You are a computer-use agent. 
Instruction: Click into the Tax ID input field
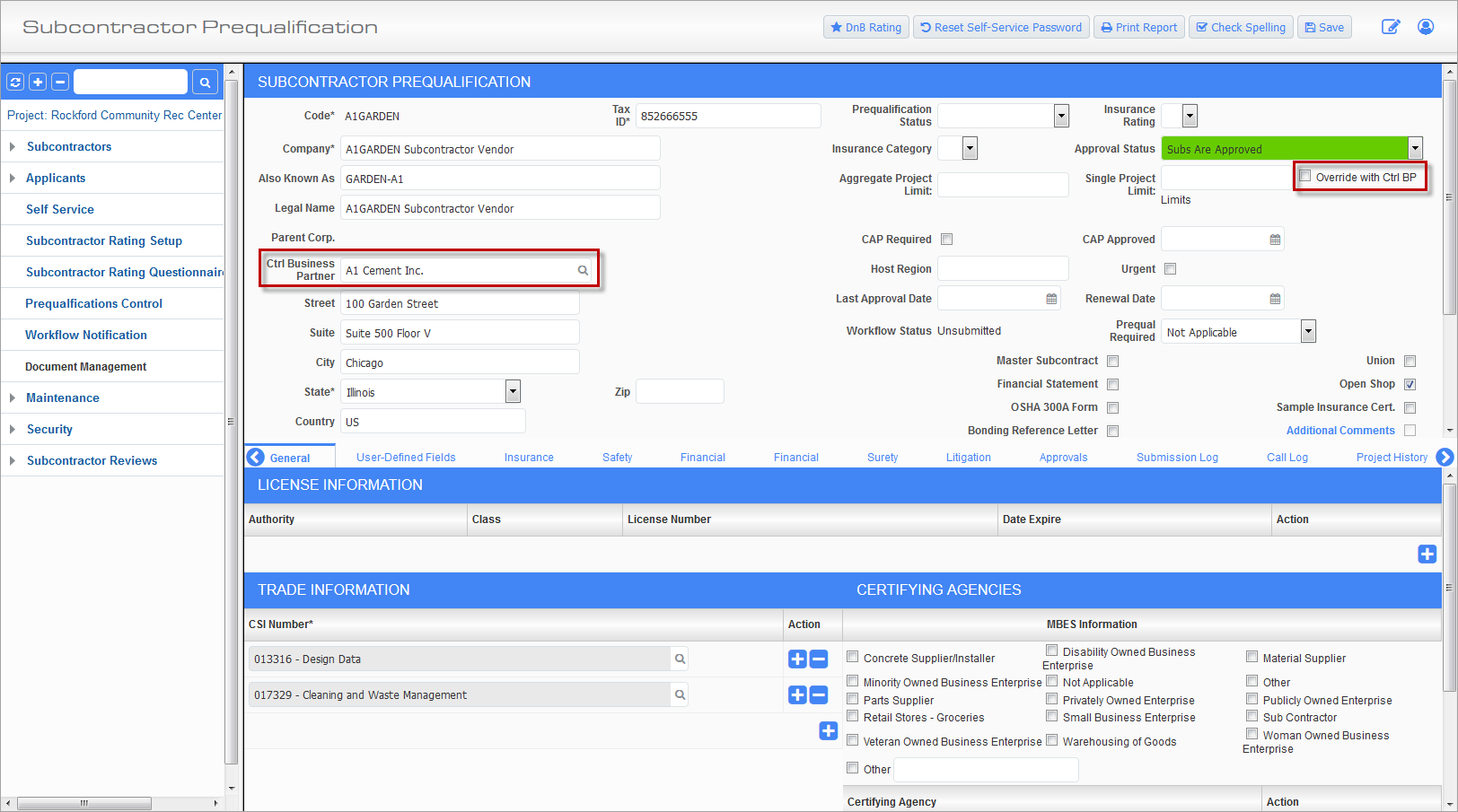(x=728, y=116)
